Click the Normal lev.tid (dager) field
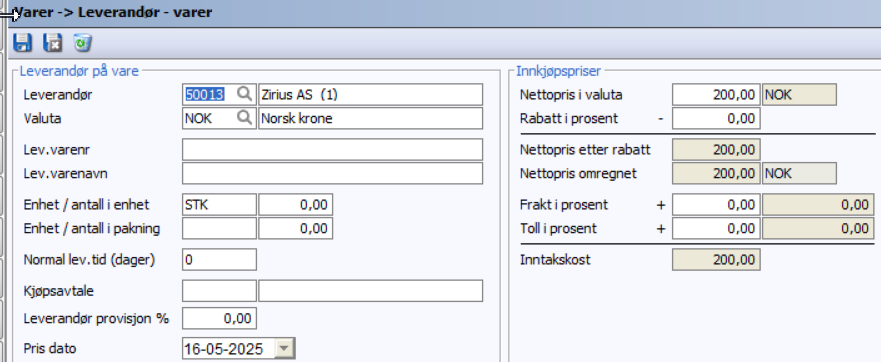Viewport: 881px width, 362px height. pyautogui.click(x=219, y=260)
